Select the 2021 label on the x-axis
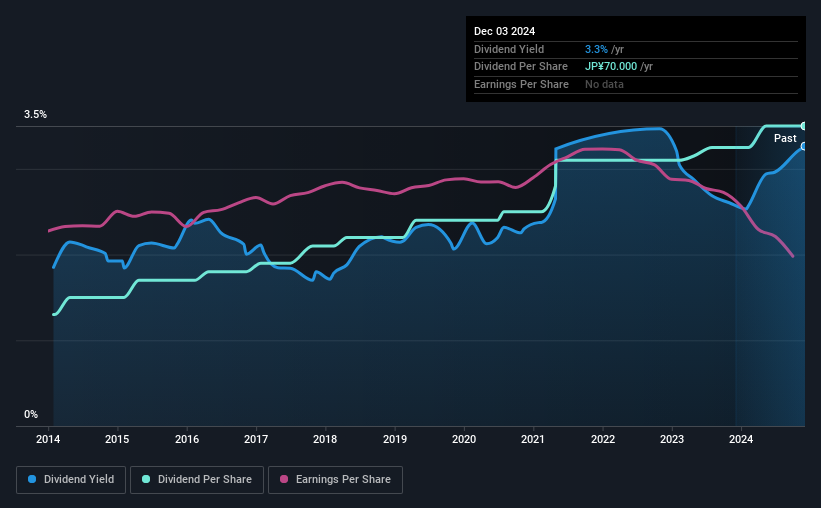The width and height of the screenshot is (821, 508). [x=533, y=439]
